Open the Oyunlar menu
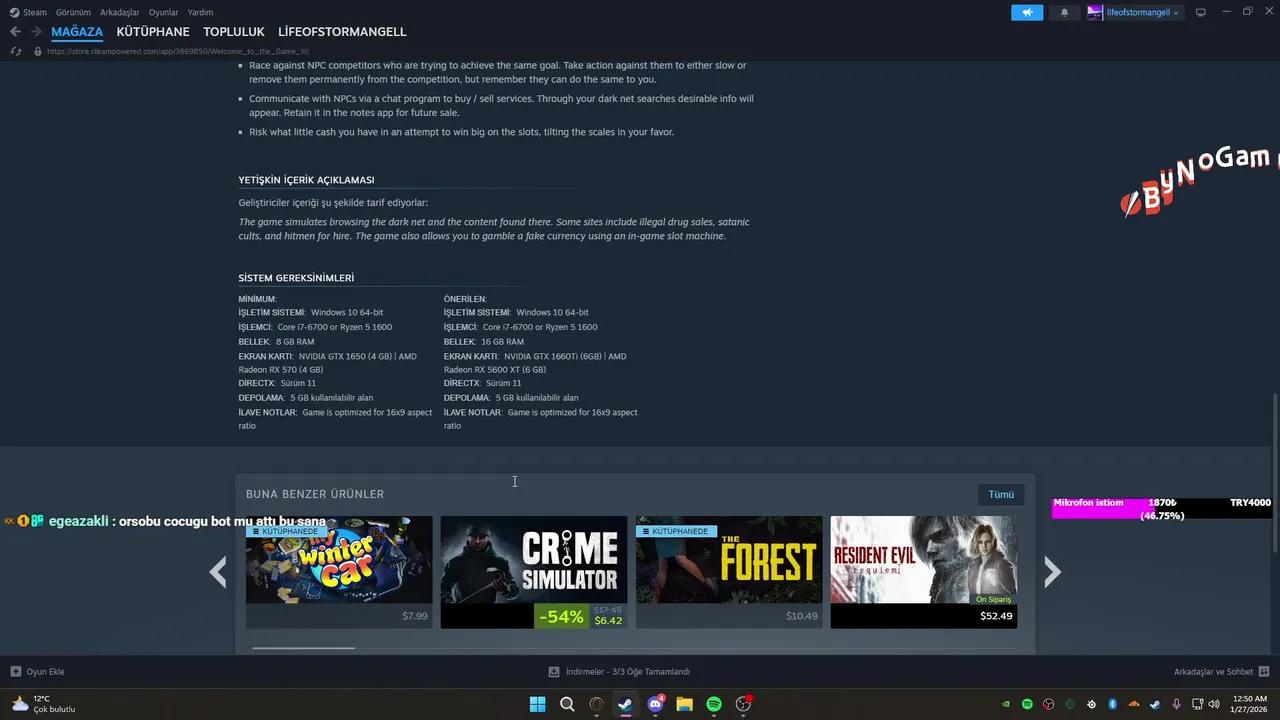The height and width of the screenshot is (720, 1280). tap(164, 13)
